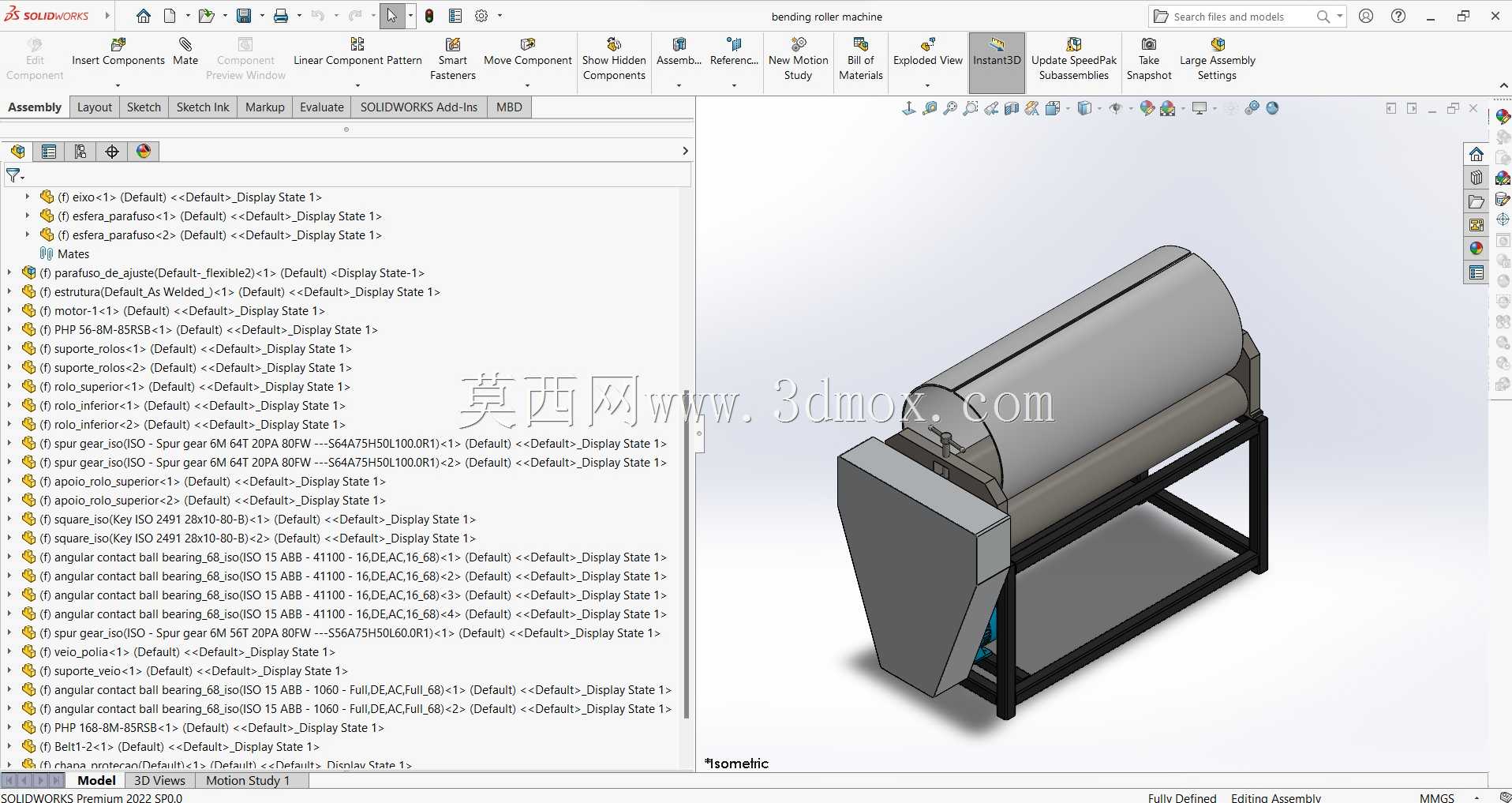Open the DisplayManager color ball tab icon
Image resolution: width=1512 pixels, height=803 pixels.
[144, 152]
